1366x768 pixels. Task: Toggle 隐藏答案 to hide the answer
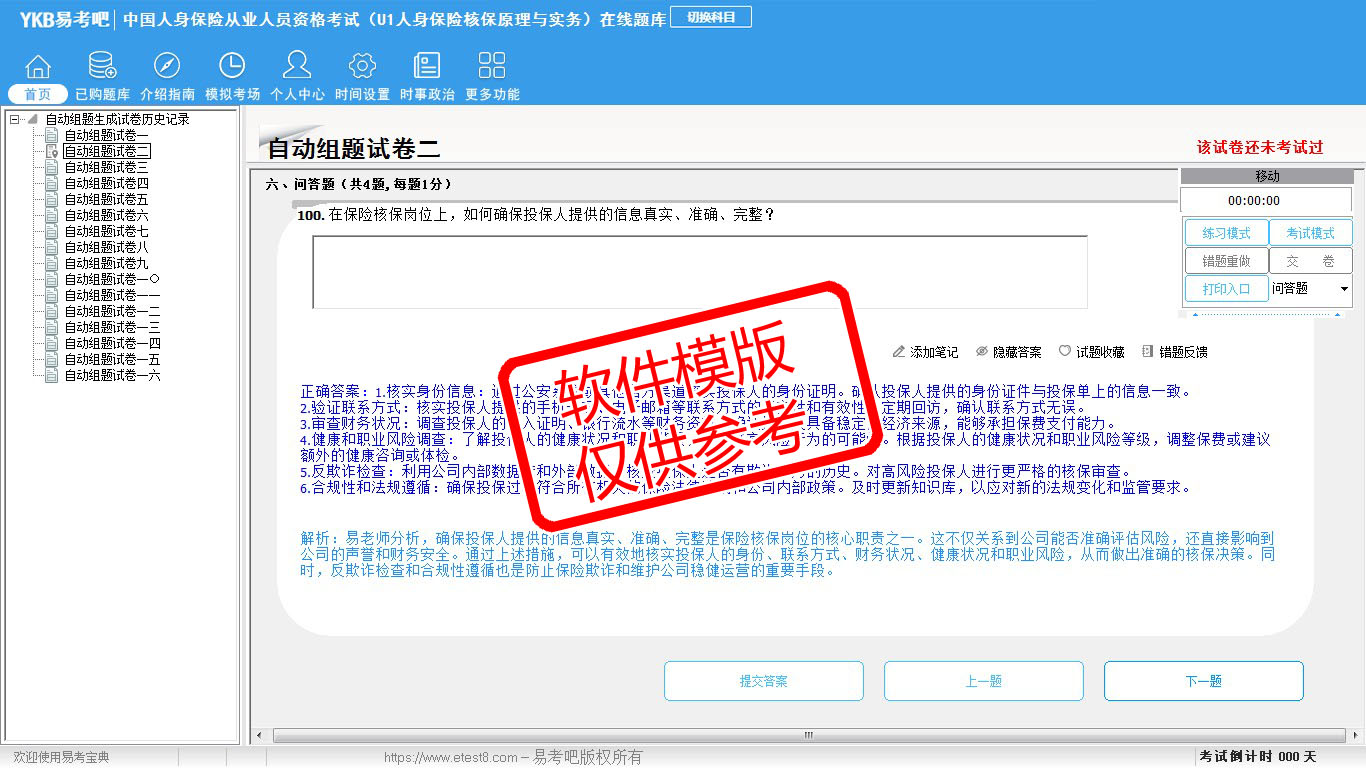(1008, 352)
